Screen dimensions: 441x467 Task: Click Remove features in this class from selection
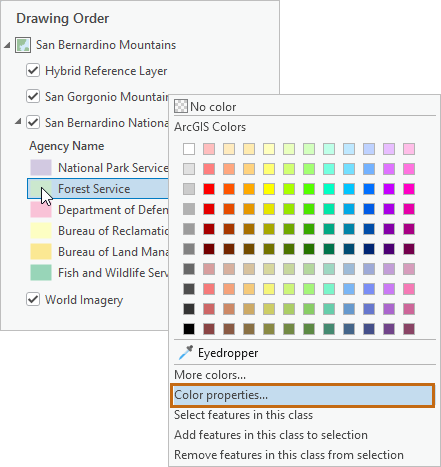[x=289, y=455]
